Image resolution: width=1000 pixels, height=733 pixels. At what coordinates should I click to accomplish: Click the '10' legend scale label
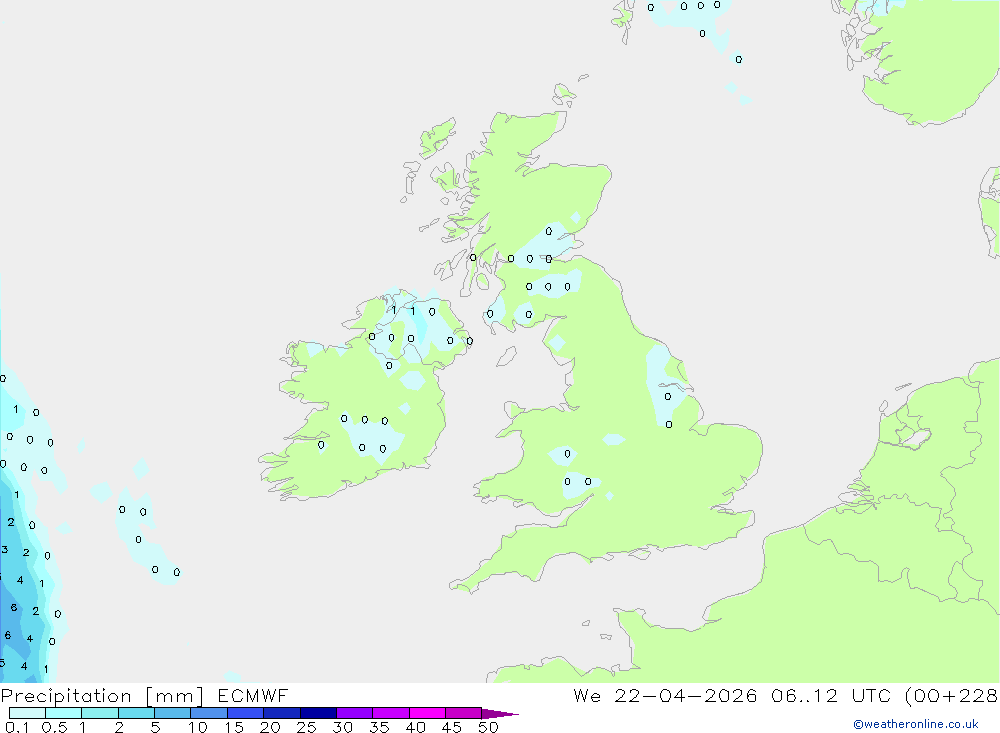click(198, 727)
